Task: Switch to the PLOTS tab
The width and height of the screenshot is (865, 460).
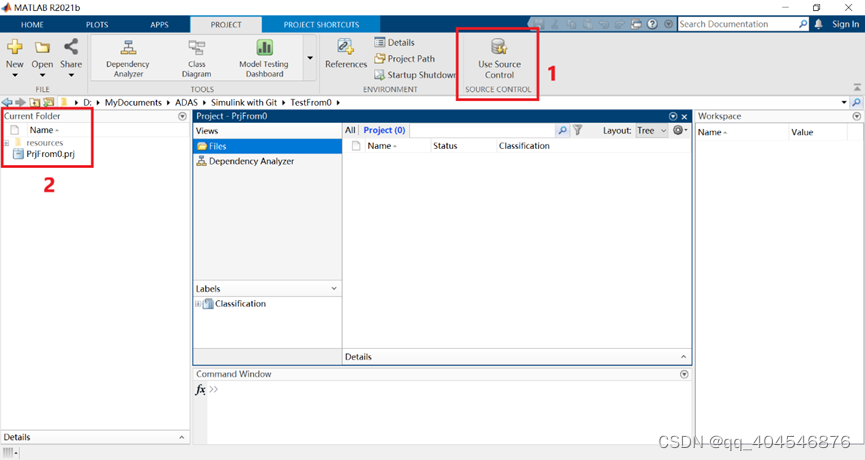Action: point(97,24)
